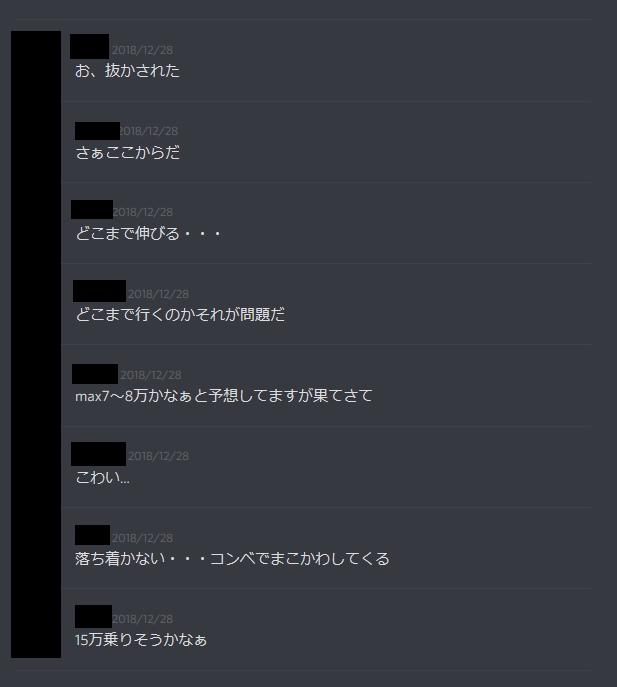Image resolution: width=617 pixels, height=687 pixels.
Task: Click the timestamp above '落ち着かない' message
Action: [142, 538]
